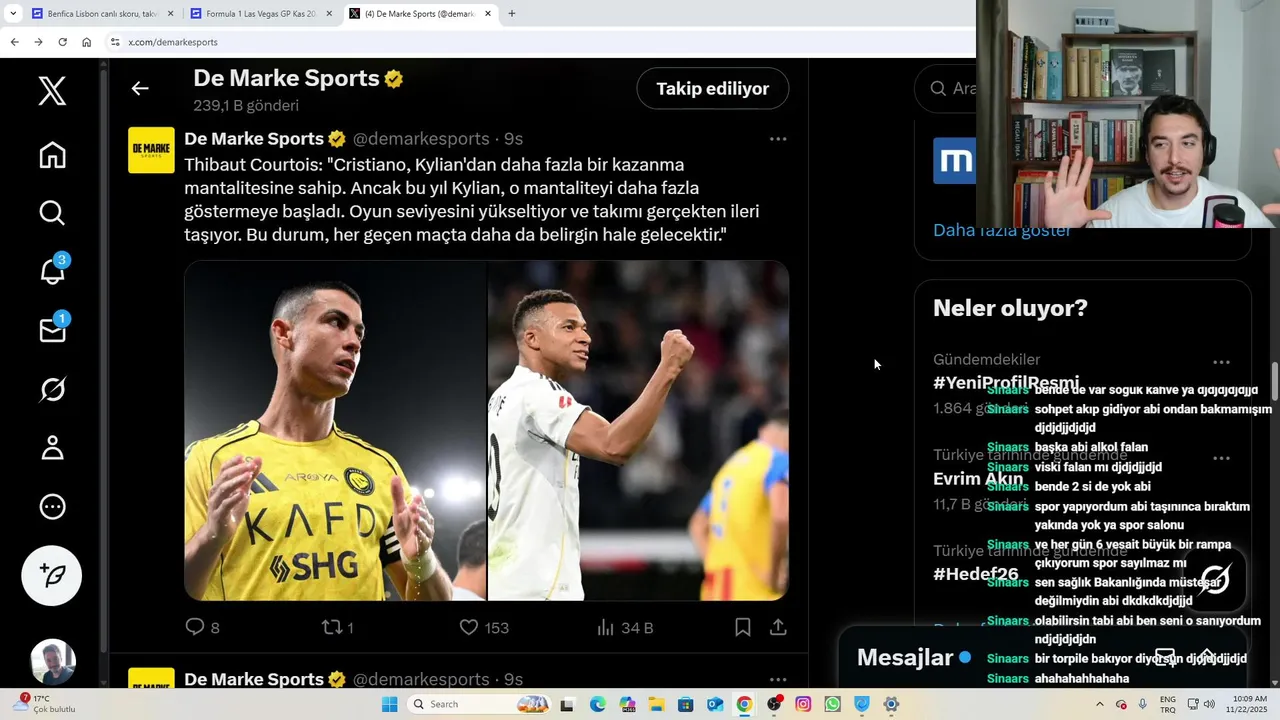1280x720 pixels.
Task: Open Instagram from the taskbar
Action: (803, 704)
